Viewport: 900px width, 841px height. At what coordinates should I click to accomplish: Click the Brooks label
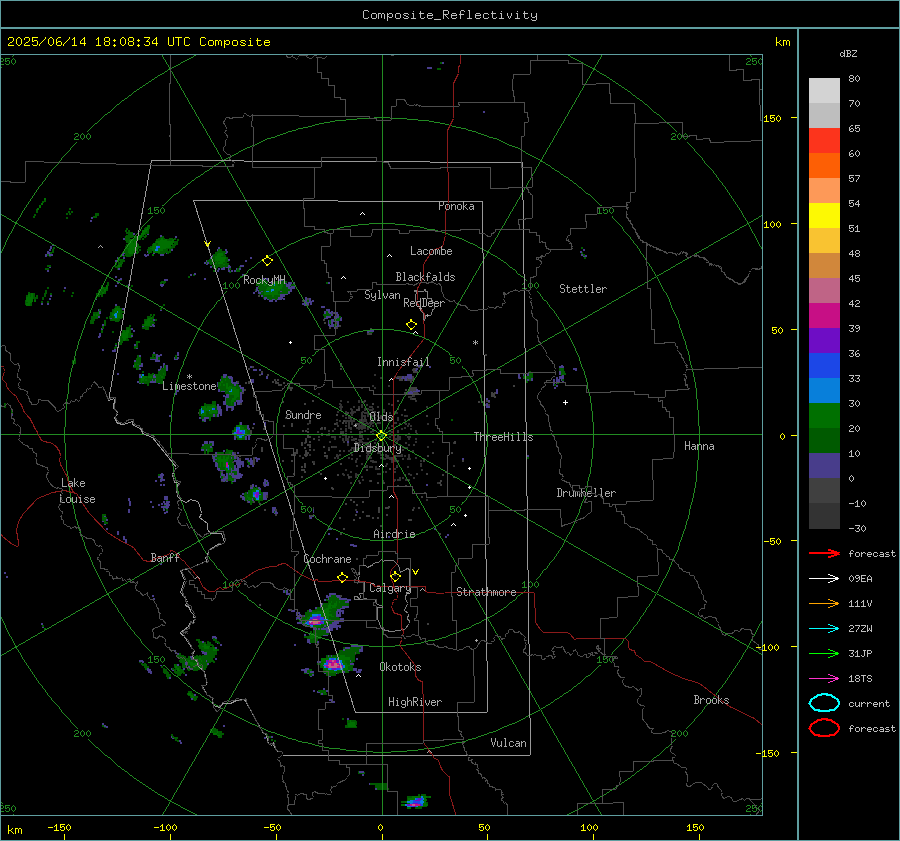711,700
